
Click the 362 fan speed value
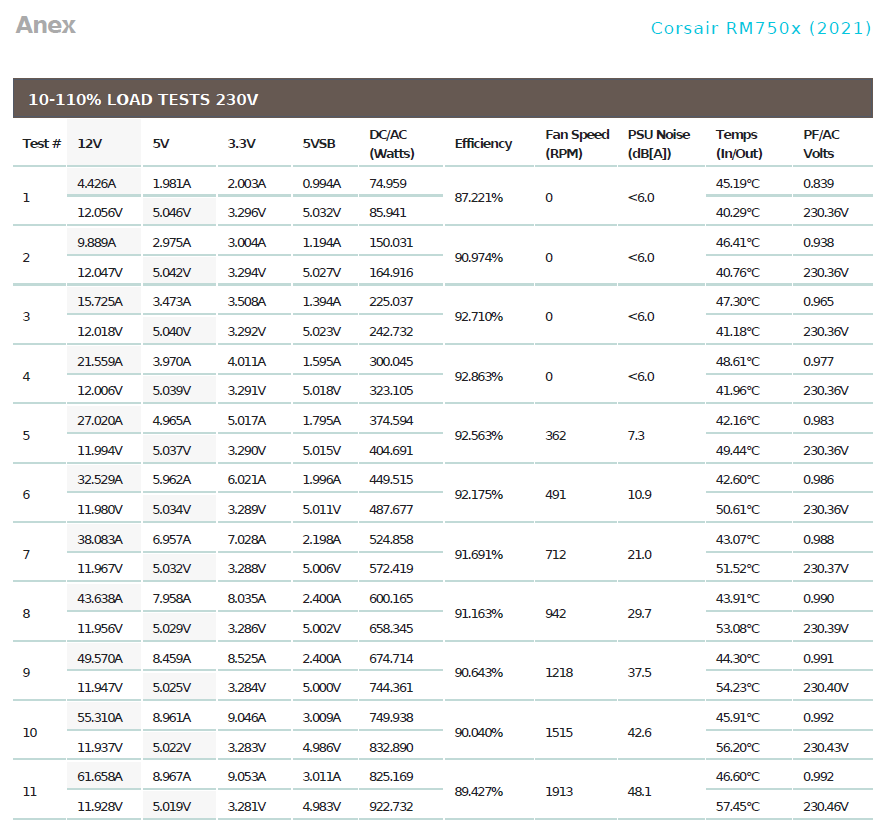click(556, 436)
